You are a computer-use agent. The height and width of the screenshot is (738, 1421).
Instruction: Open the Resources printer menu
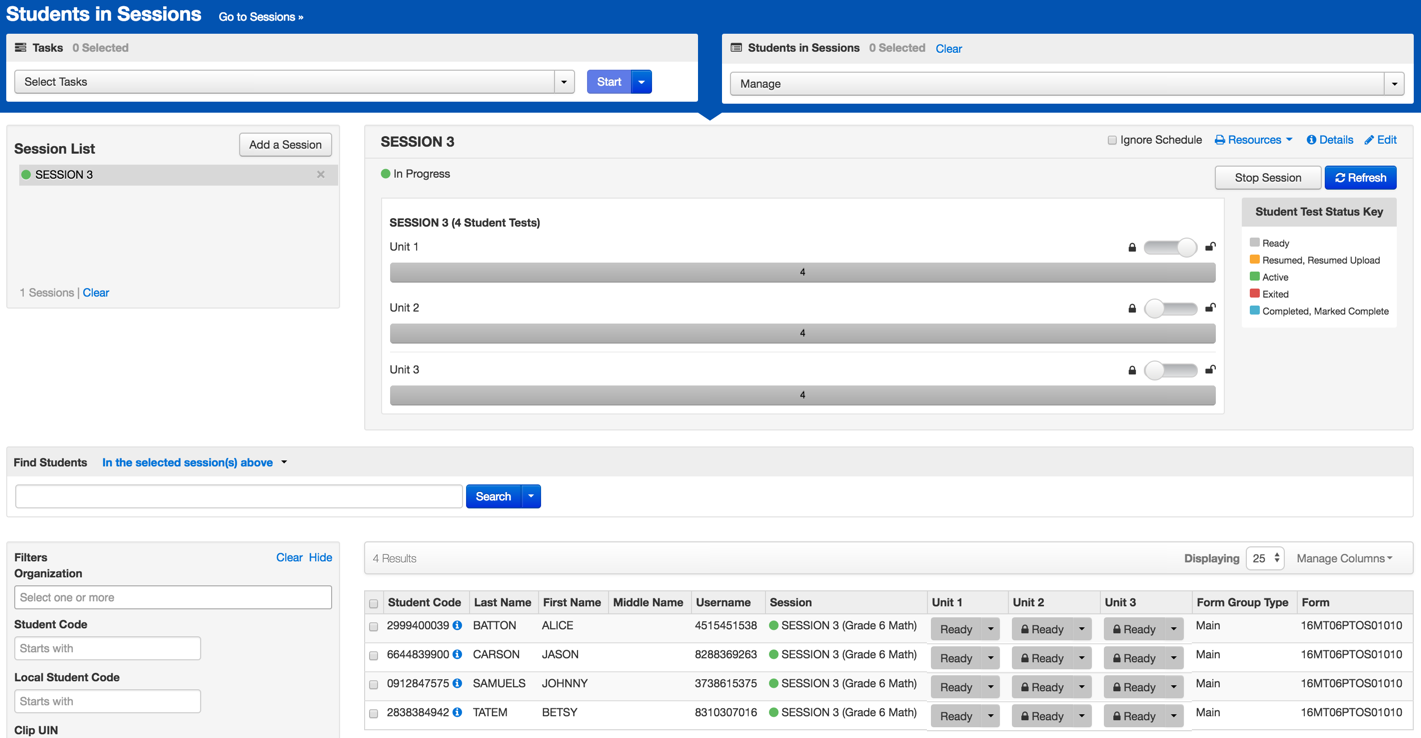tap(1253, 140)
